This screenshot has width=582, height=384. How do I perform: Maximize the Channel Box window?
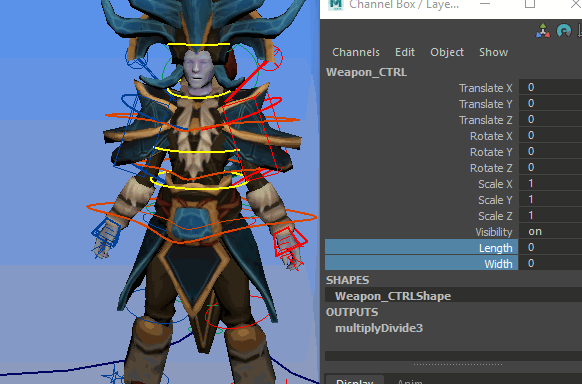point(530,4)
